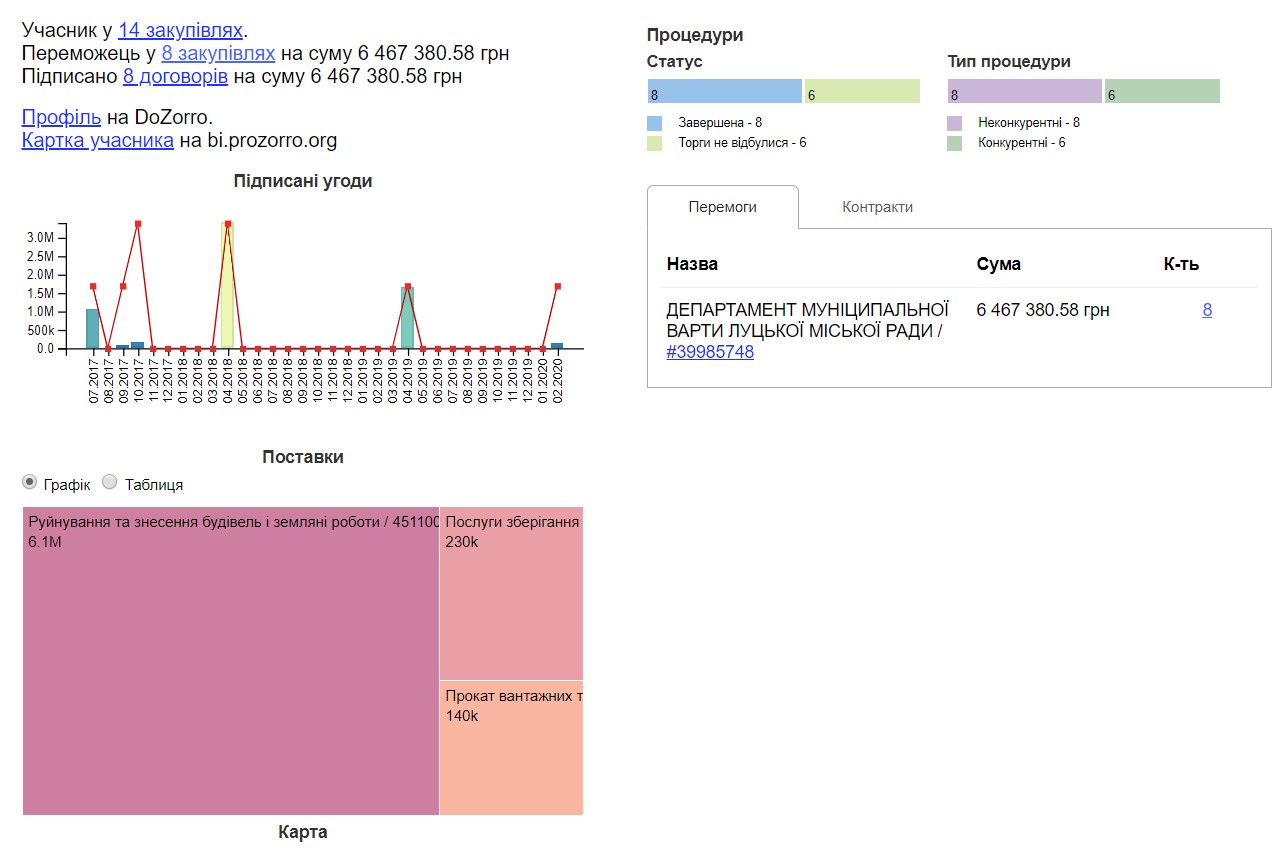This screenshot has height=853, width=1283.
Task: Switch to the Перемоги tab
Action: (722, 207)
